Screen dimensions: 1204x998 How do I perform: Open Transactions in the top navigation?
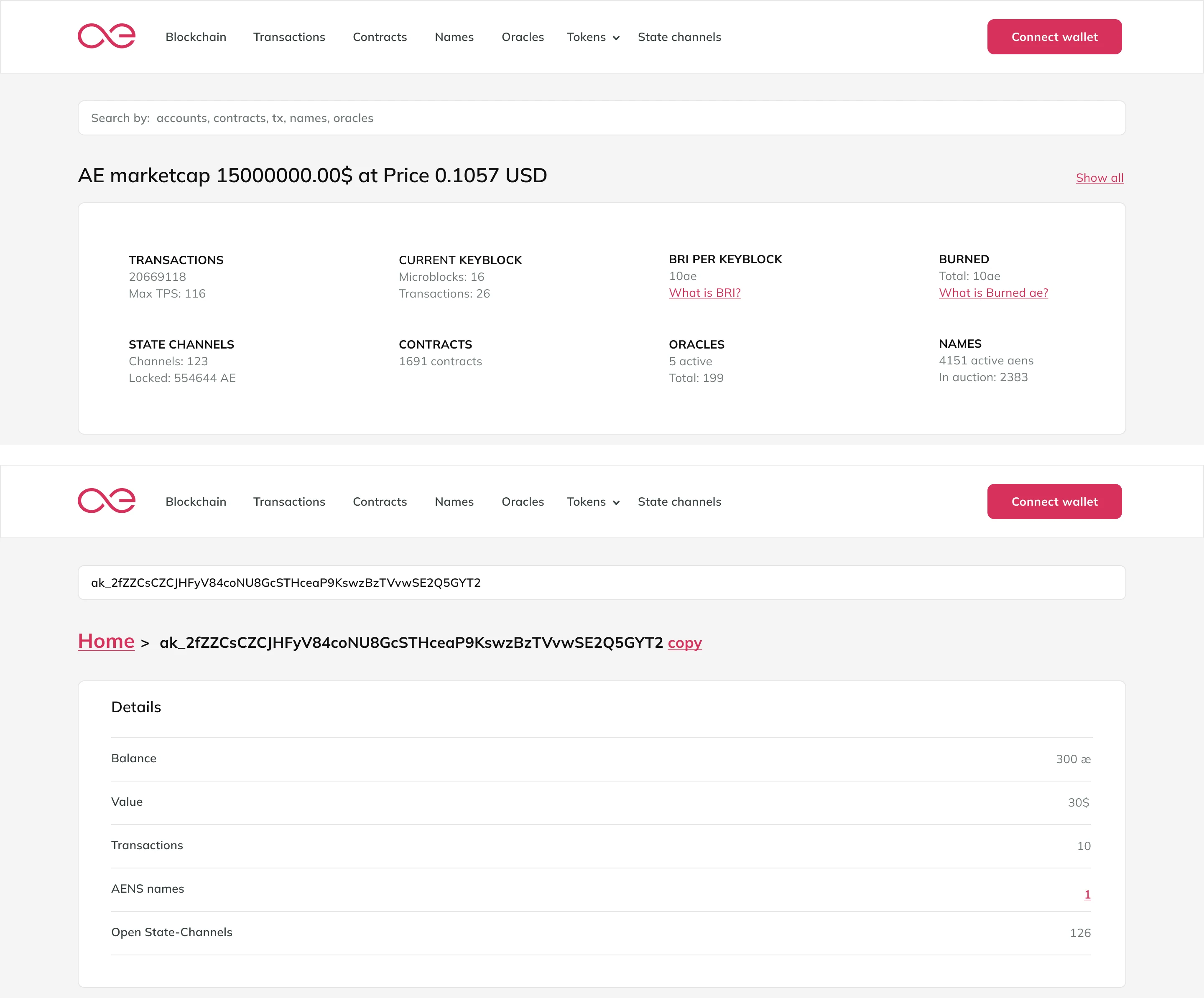click(x=289, y=37)
